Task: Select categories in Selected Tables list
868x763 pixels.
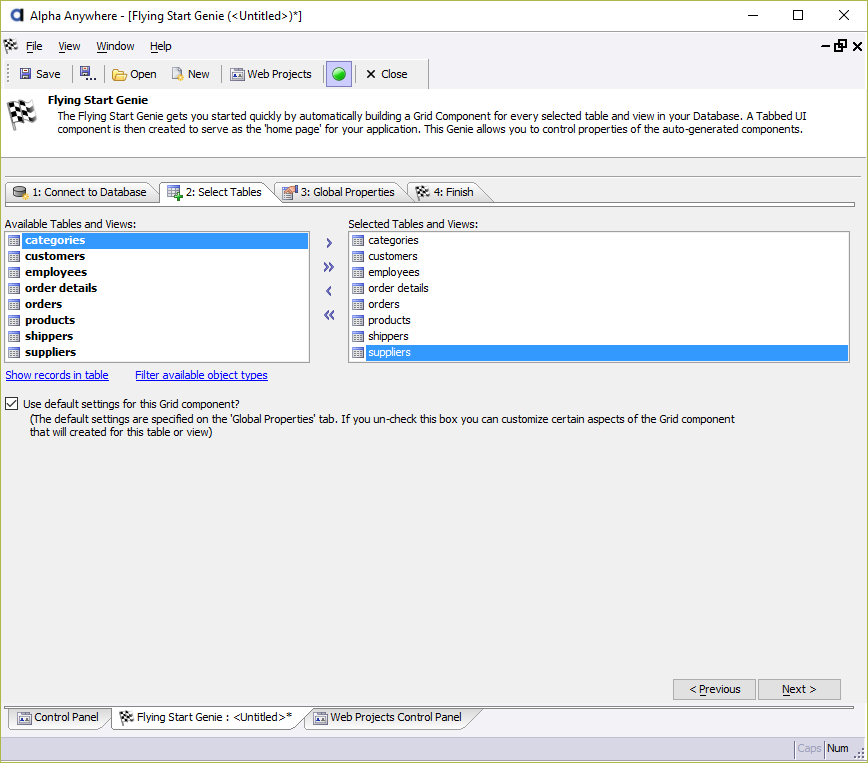Action: click(x=599, y=240)
